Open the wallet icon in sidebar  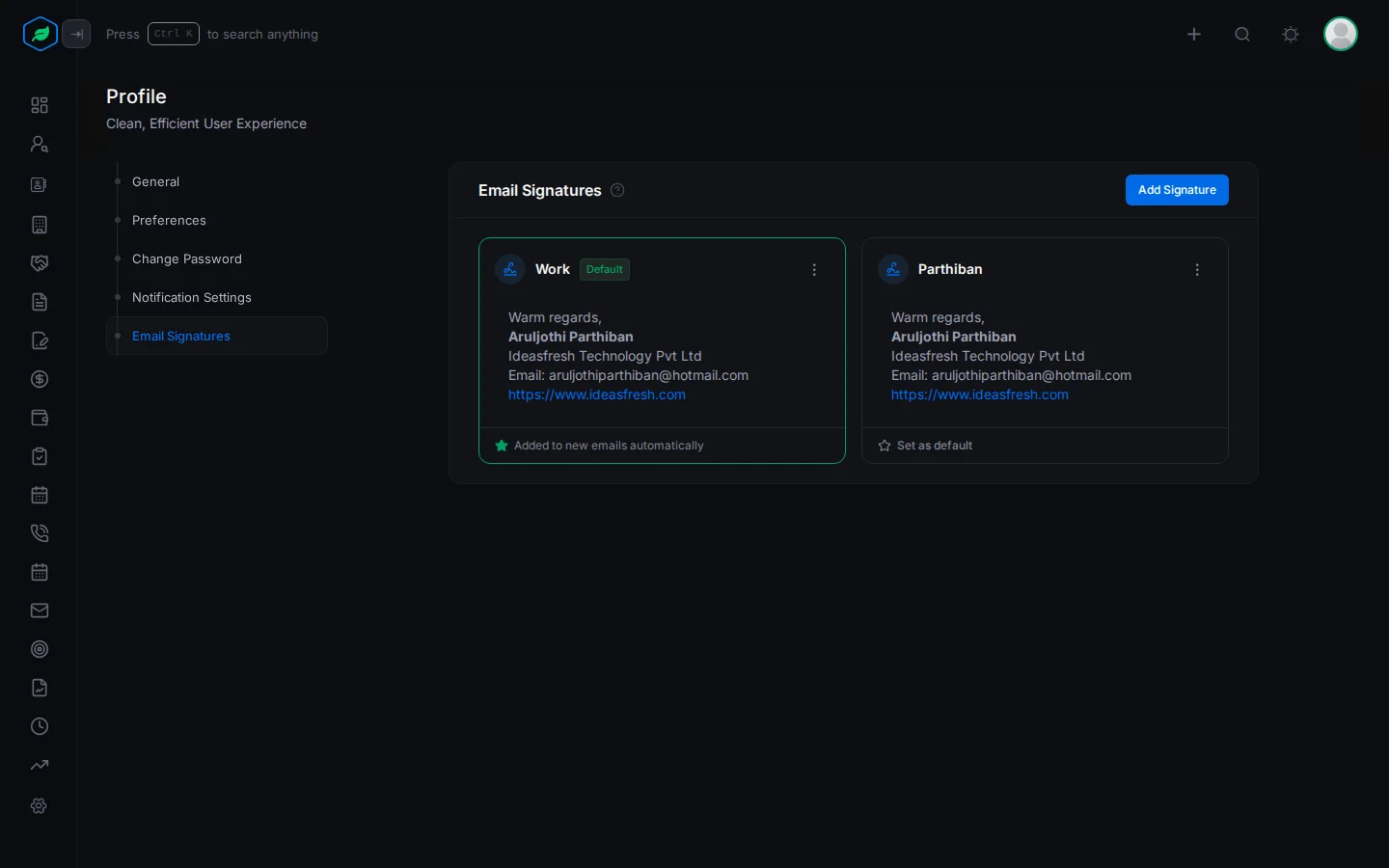click(40, 418)
